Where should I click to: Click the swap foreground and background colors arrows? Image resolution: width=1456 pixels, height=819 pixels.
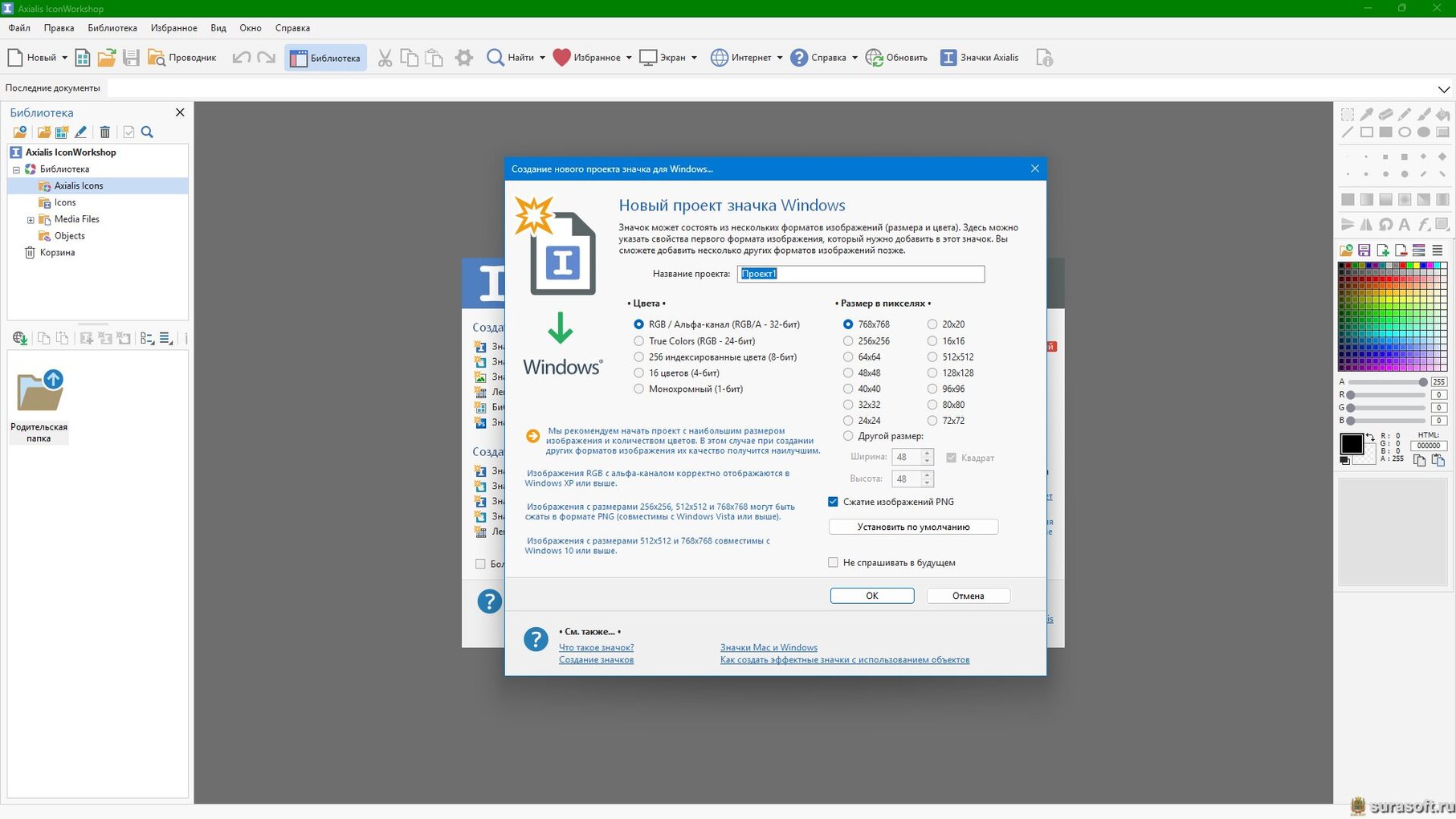pyautogui.click(x=1370, y=438)
